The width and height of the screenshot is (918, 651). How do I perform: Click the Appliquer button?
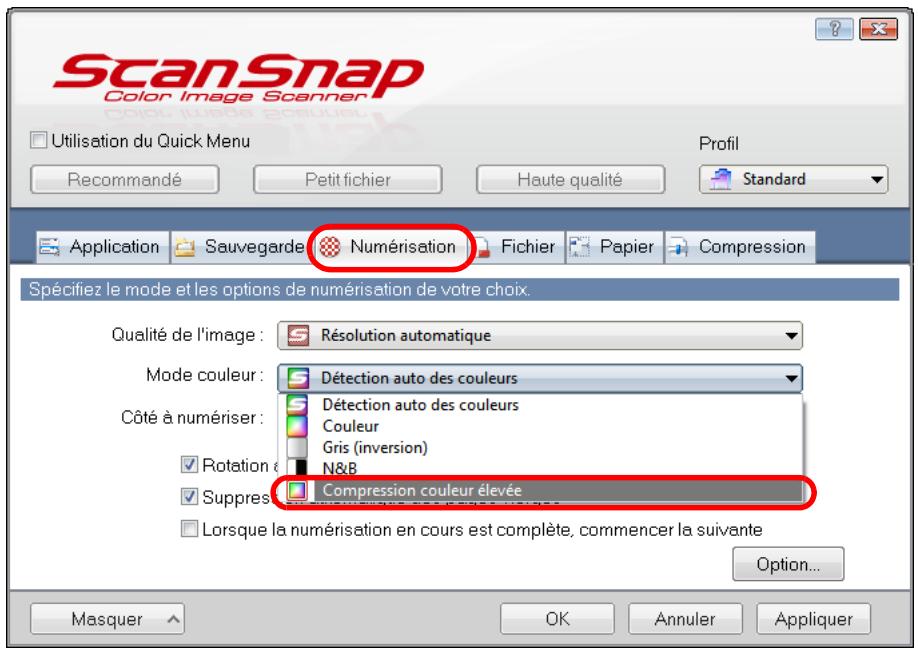pyautogui.click(x=813, y=619)
